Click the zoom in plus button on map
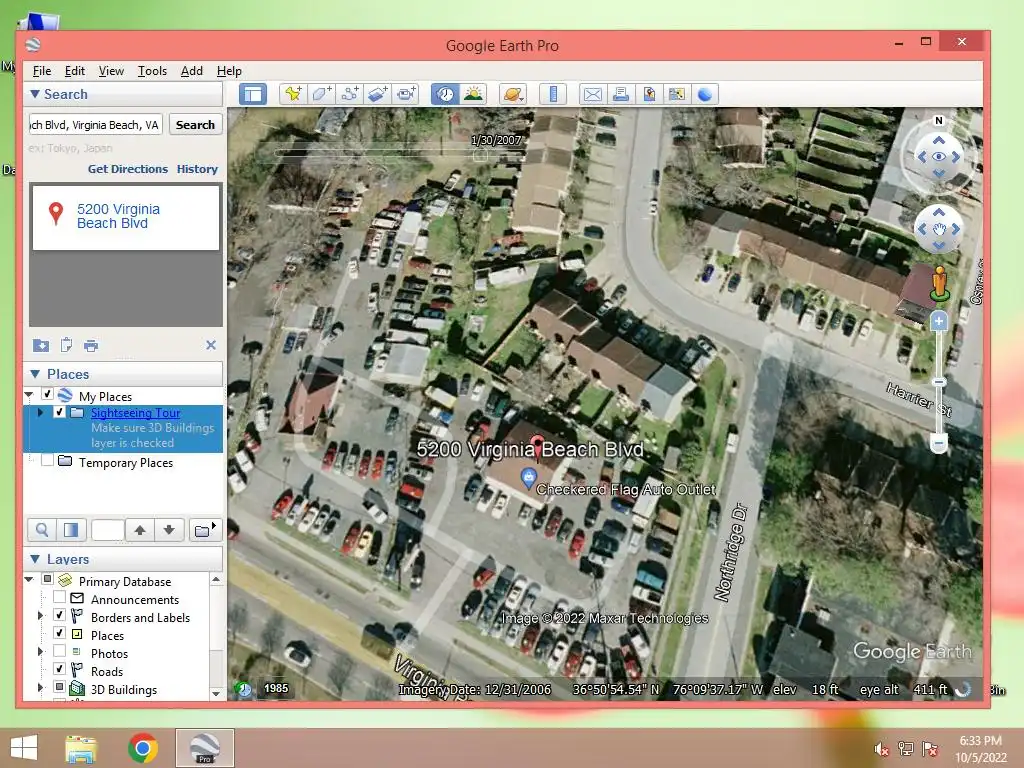This screenshot has height=768, width=1024. [x=939, y=321]
